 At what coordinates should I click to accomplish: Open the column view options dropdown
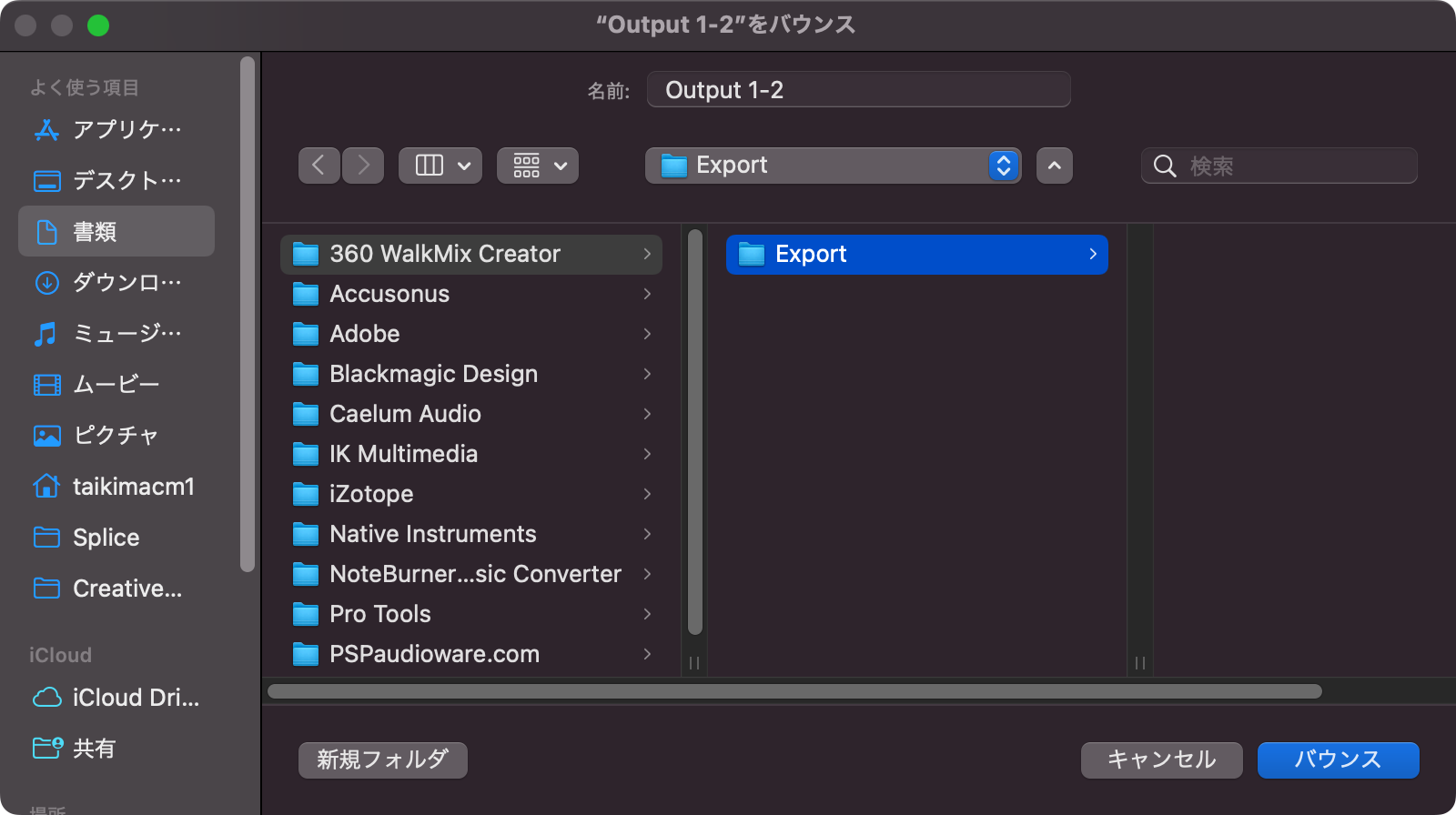[x=440, y=166]
